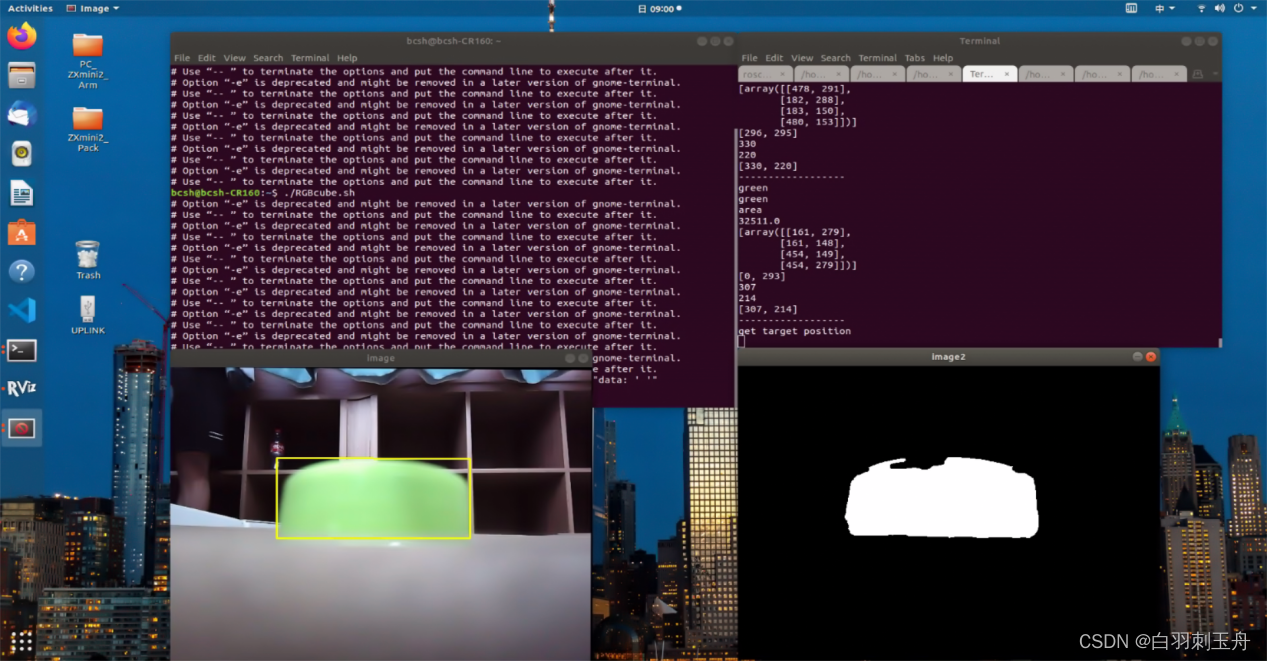This screenshot has height=661, width=1267.
Task: Open LibreOffice Writer in the dock
Action: pos(21,193)
